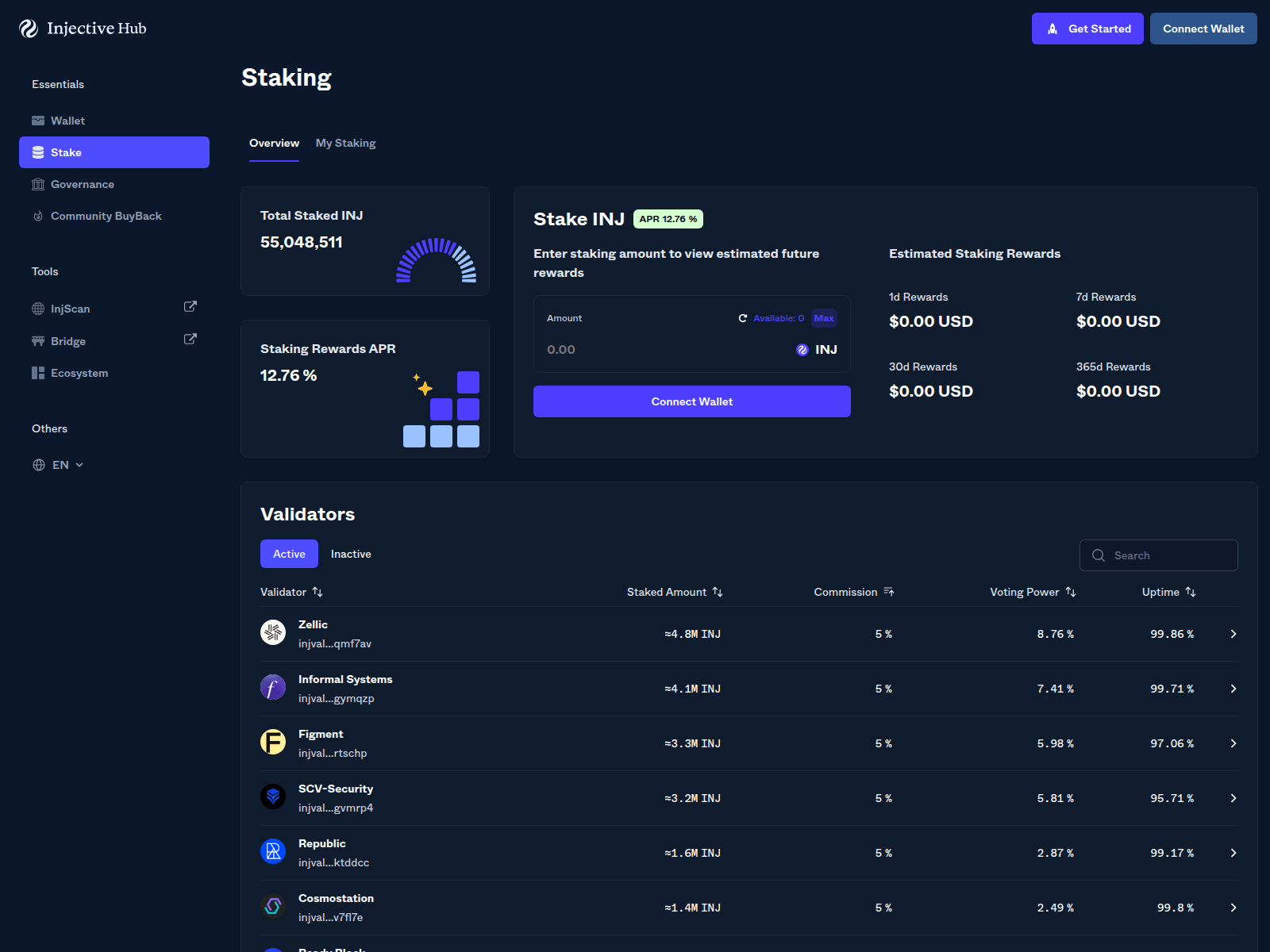Click the validator Search field
This screenshot has height=952, width=1270.
point(1159,555)
